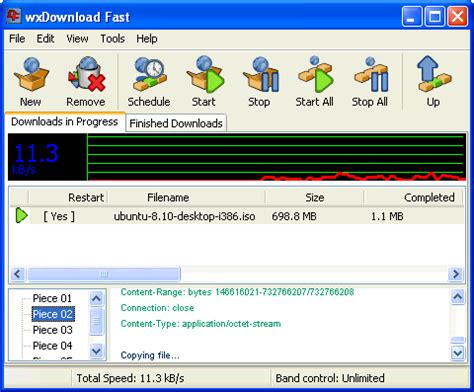Close the wxDownload Fast window
Image resolution: width=474 pixels, height=392 pixels.
457,16
